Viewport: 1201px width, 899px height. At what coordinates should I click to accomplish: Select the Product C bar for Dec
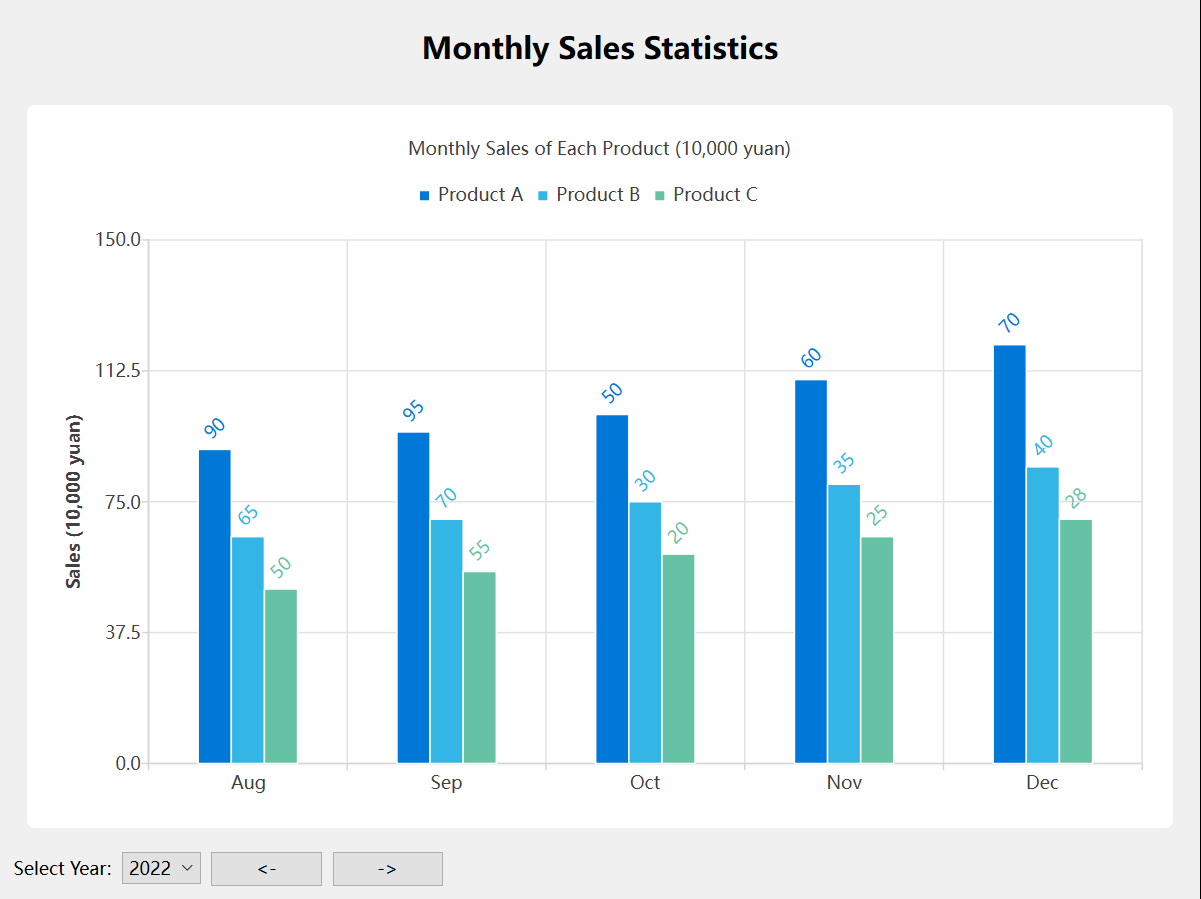[x=1076, y=641]
